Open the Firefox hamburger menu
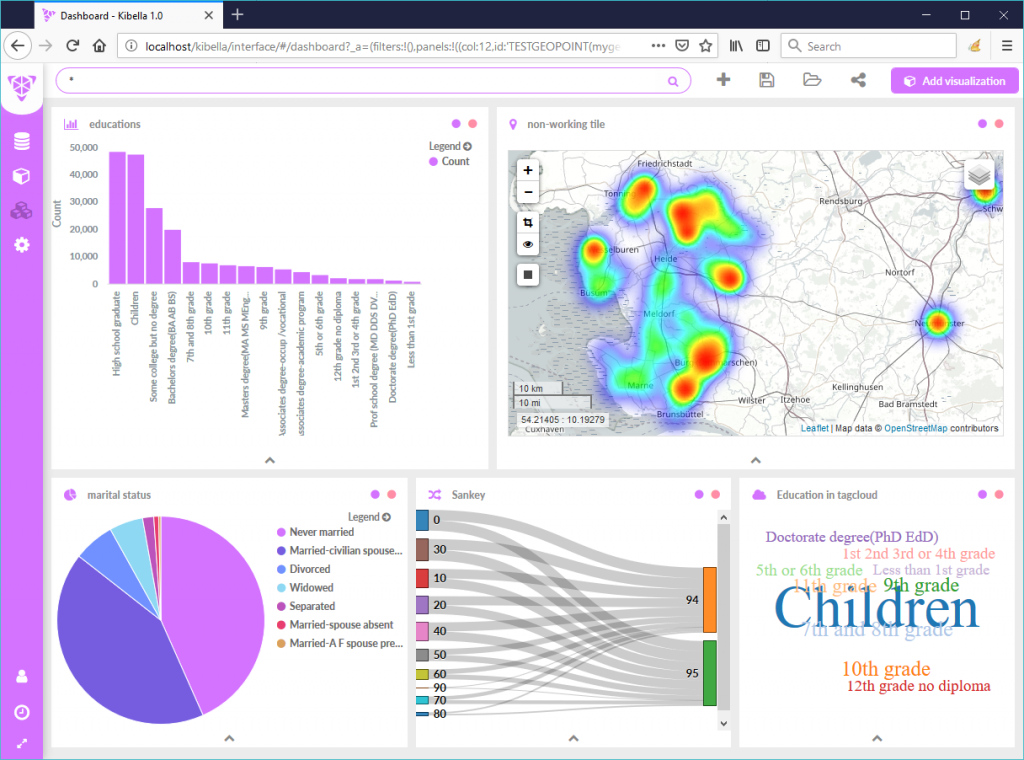 [1006, 46]
